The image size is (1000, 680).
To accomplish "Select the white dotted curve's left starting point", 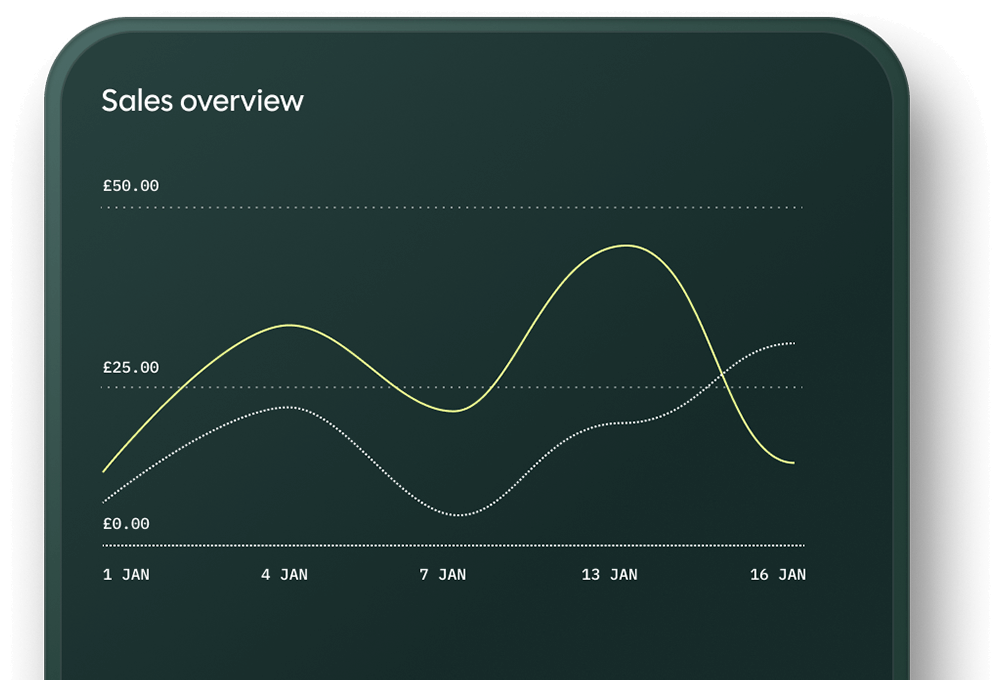I will tap(104, 502).
